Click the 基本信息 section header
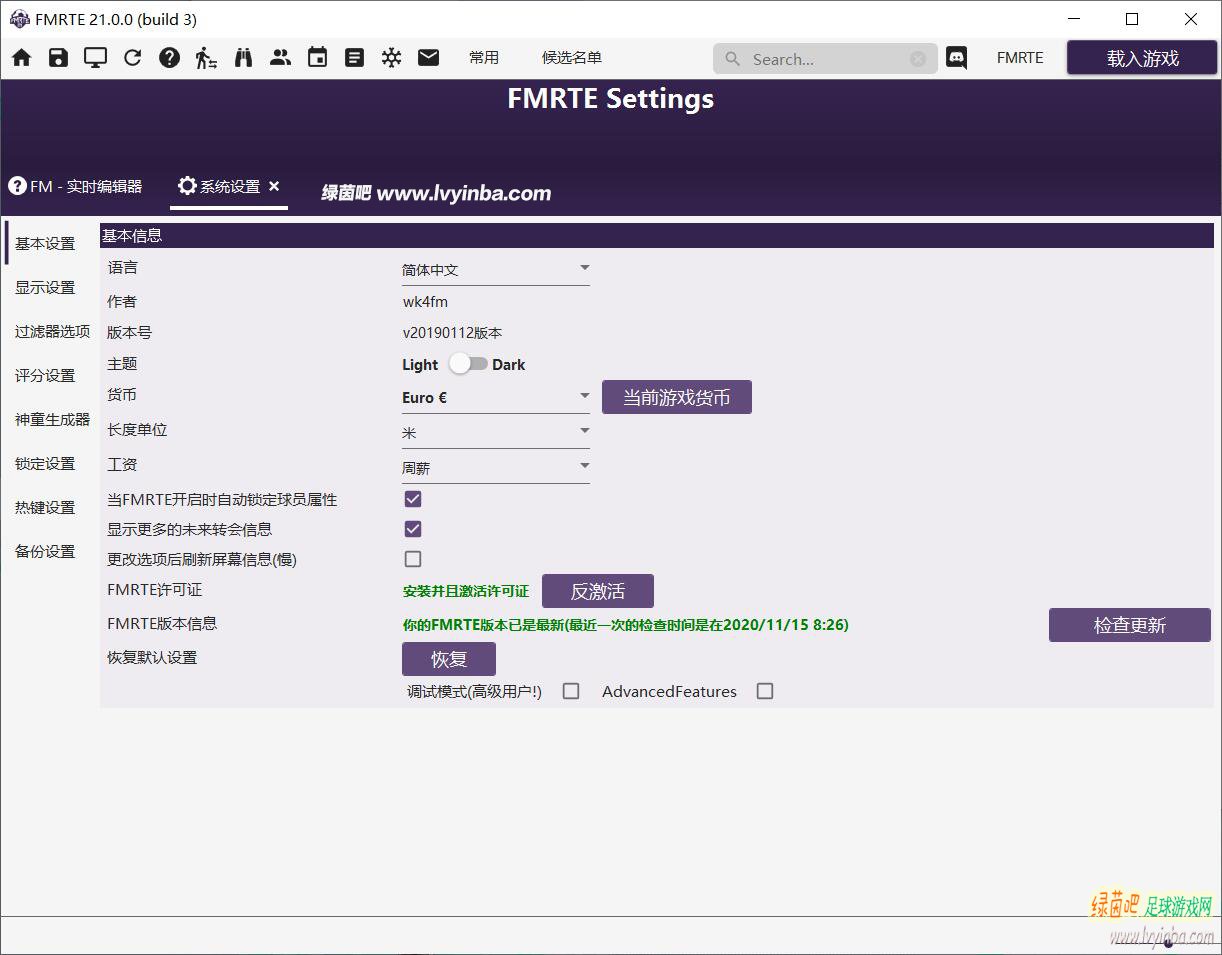The height and width of the screenshot is (955, 1222). (x=657, y=236)
